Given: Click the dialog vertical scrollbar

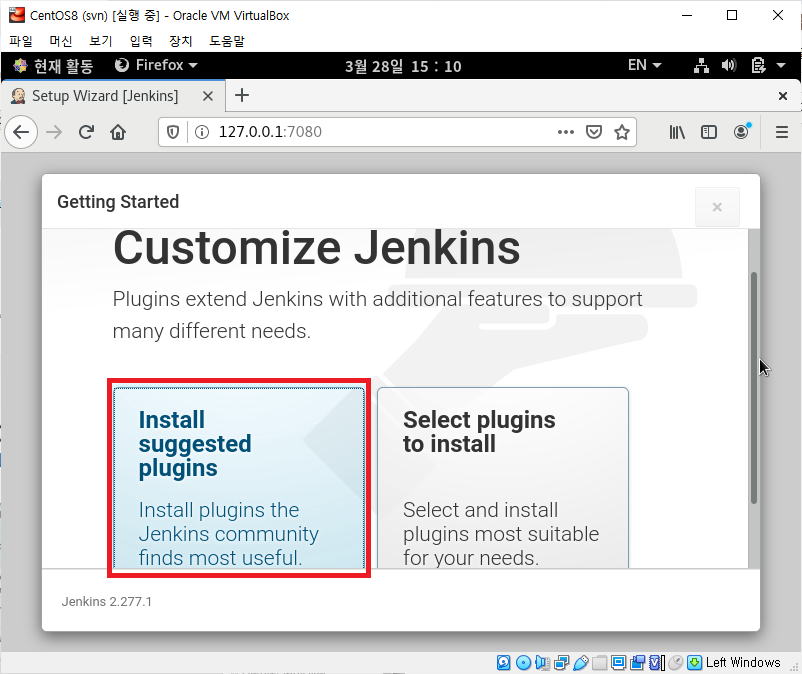Looking at the screenshot, I should coord(753,388).
